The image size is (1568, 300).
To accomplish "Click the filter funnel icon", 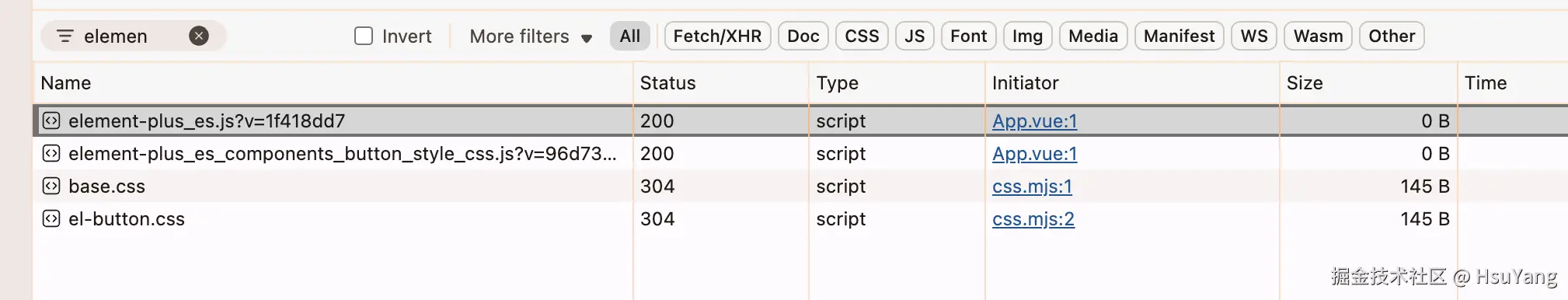I will 65,37.
